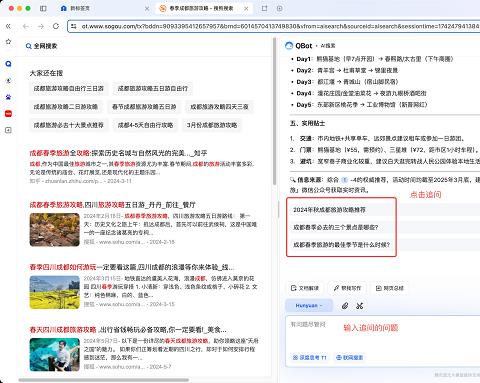Viewport: 480px width, 383px height.
Task: Open the spring Sichuan Chengdu romance result link
Action: click(x=132, y=267)
